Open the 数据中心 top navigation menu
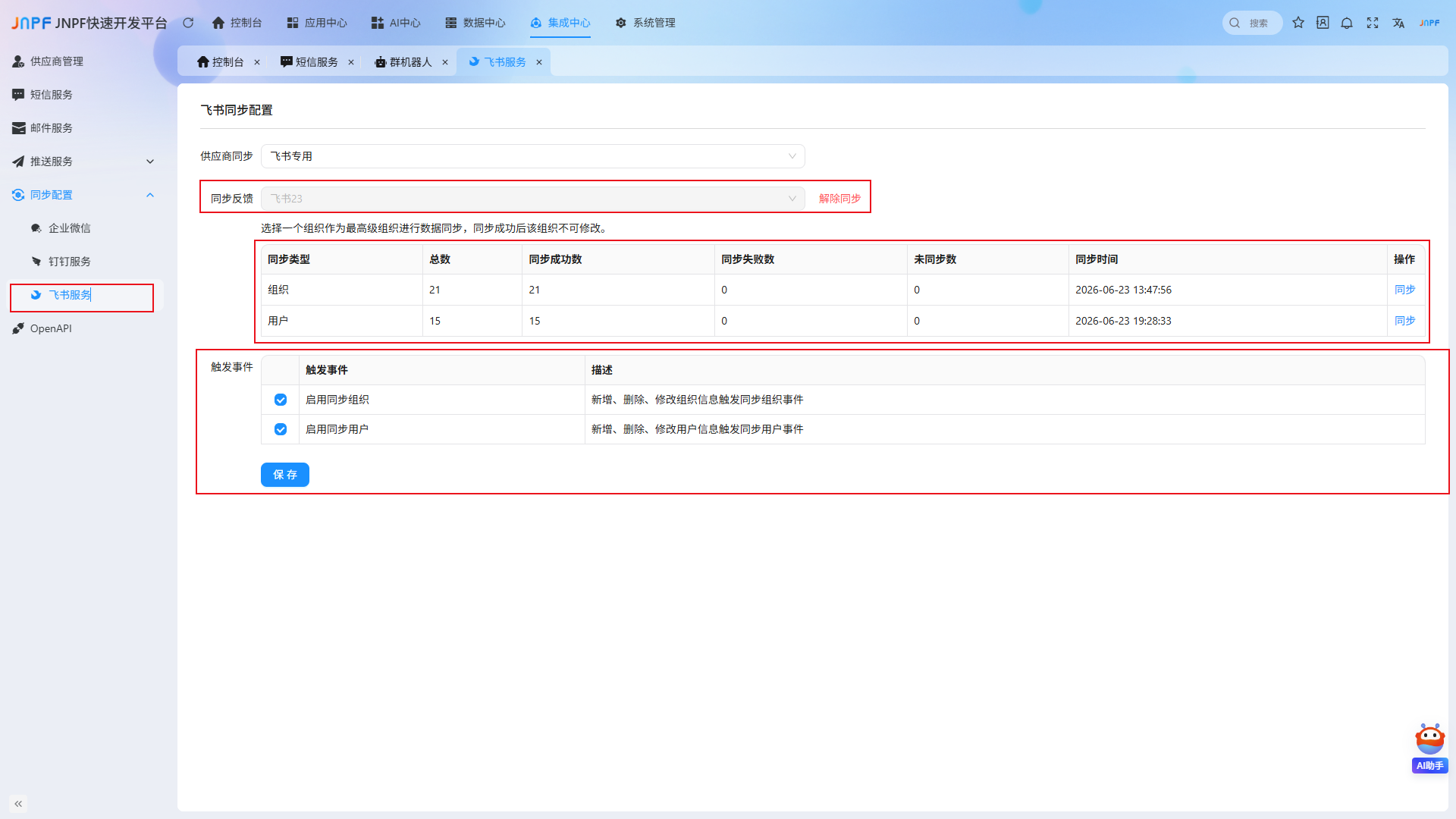The image size is (1456, 819). pyautogui.click(x=475, y=23)
